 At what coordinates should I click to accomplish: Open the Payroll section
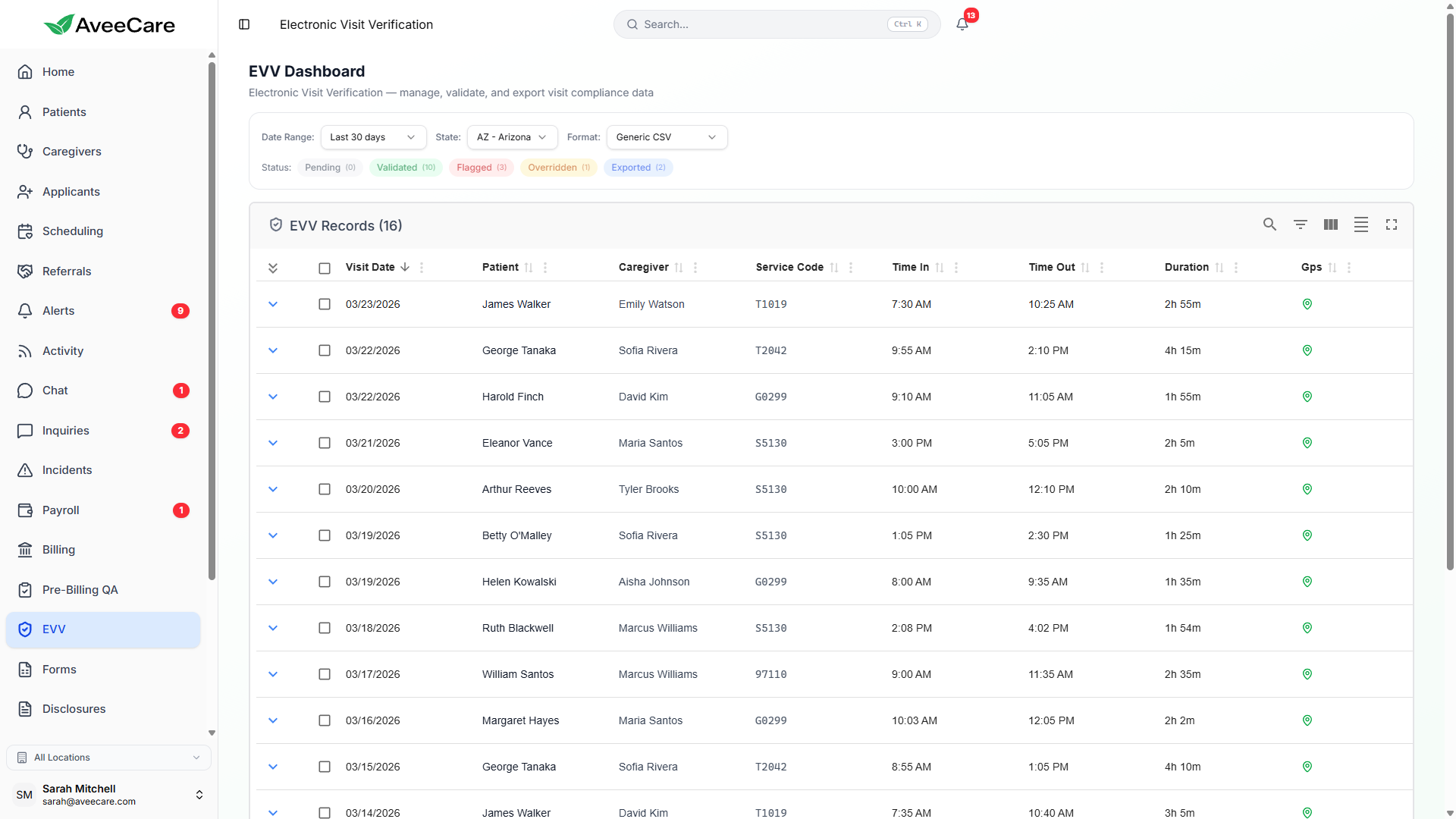point(61,510)
